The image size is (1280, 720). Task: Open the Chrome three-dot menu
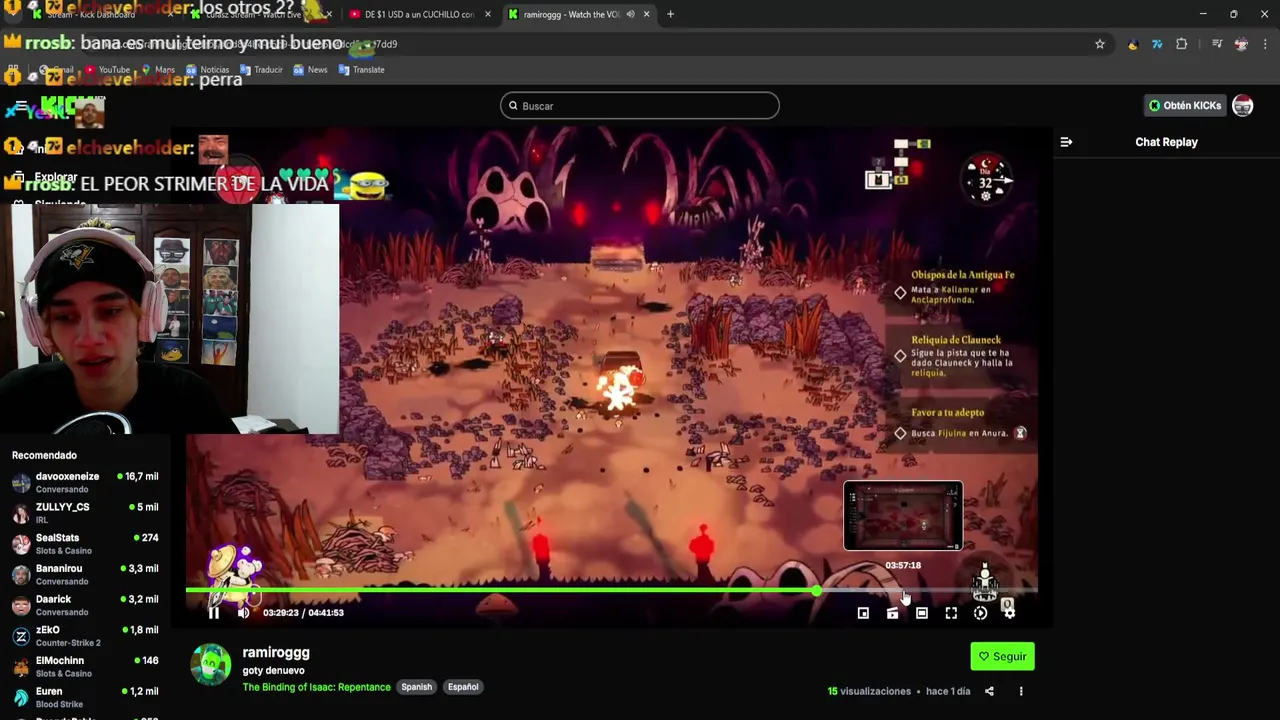point(1265,44)
